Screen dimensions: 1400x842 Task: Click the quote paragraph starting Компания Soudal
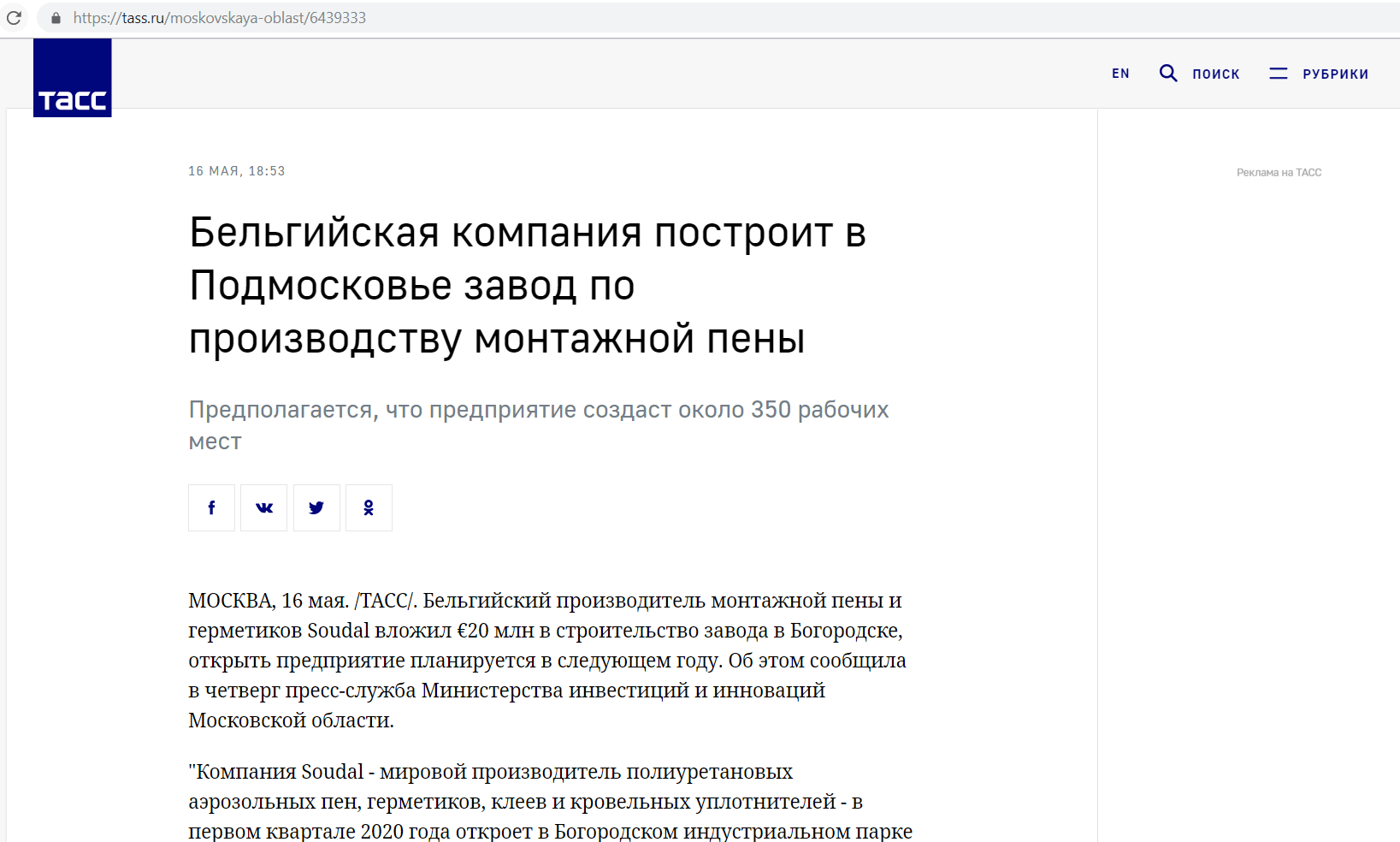click(551, 802)
